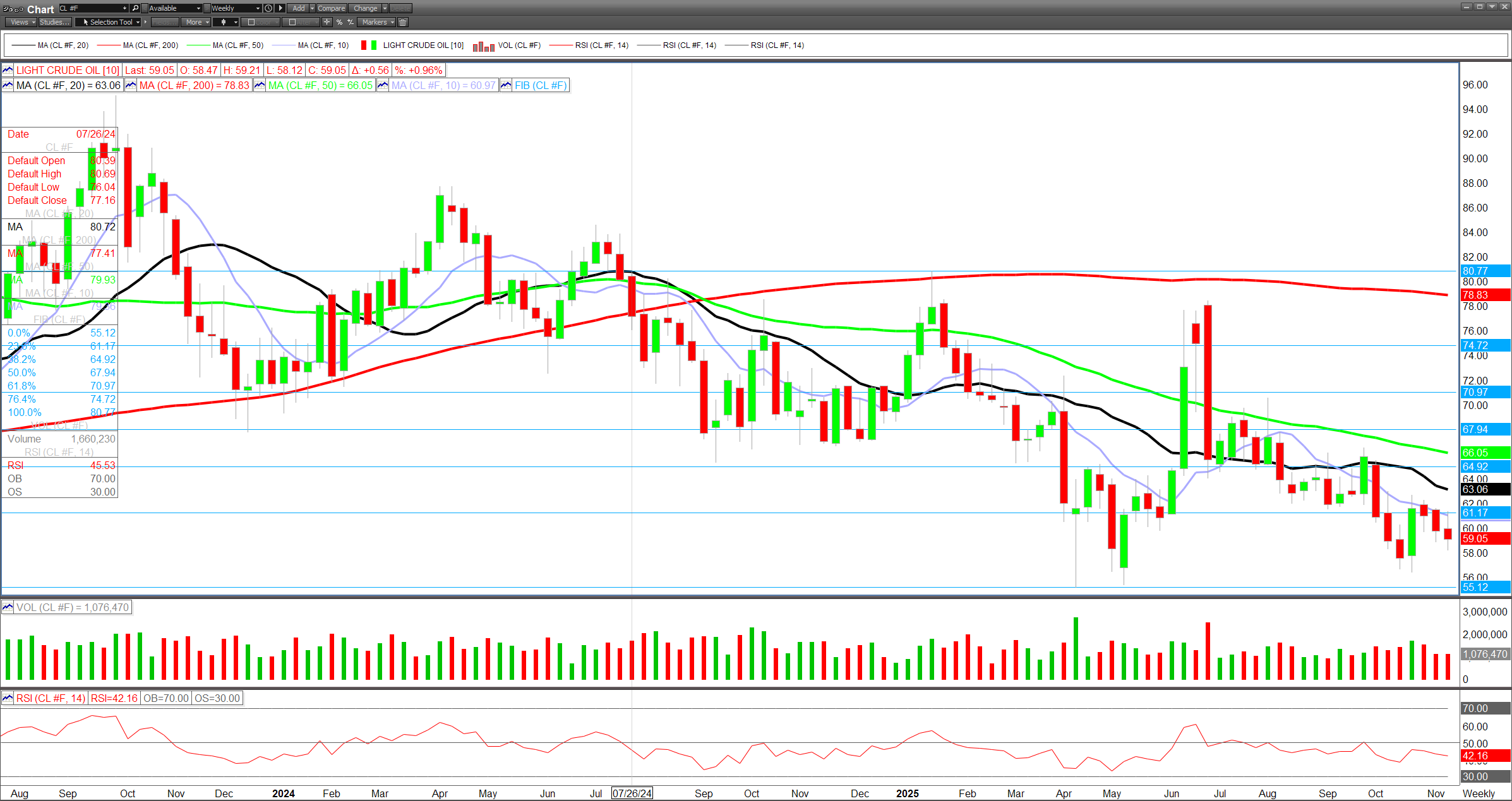Click the Studies... button

54,22
